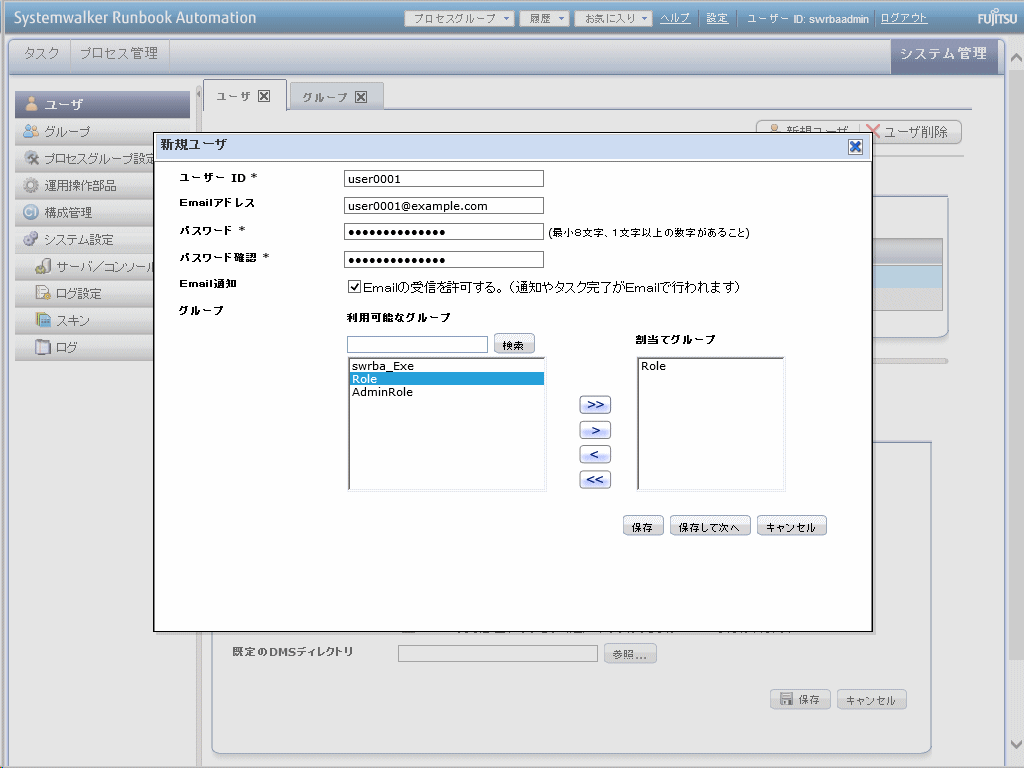Click the save disk icon in background form
Screen dimensions: 1024x768
(x=786, y=699)
